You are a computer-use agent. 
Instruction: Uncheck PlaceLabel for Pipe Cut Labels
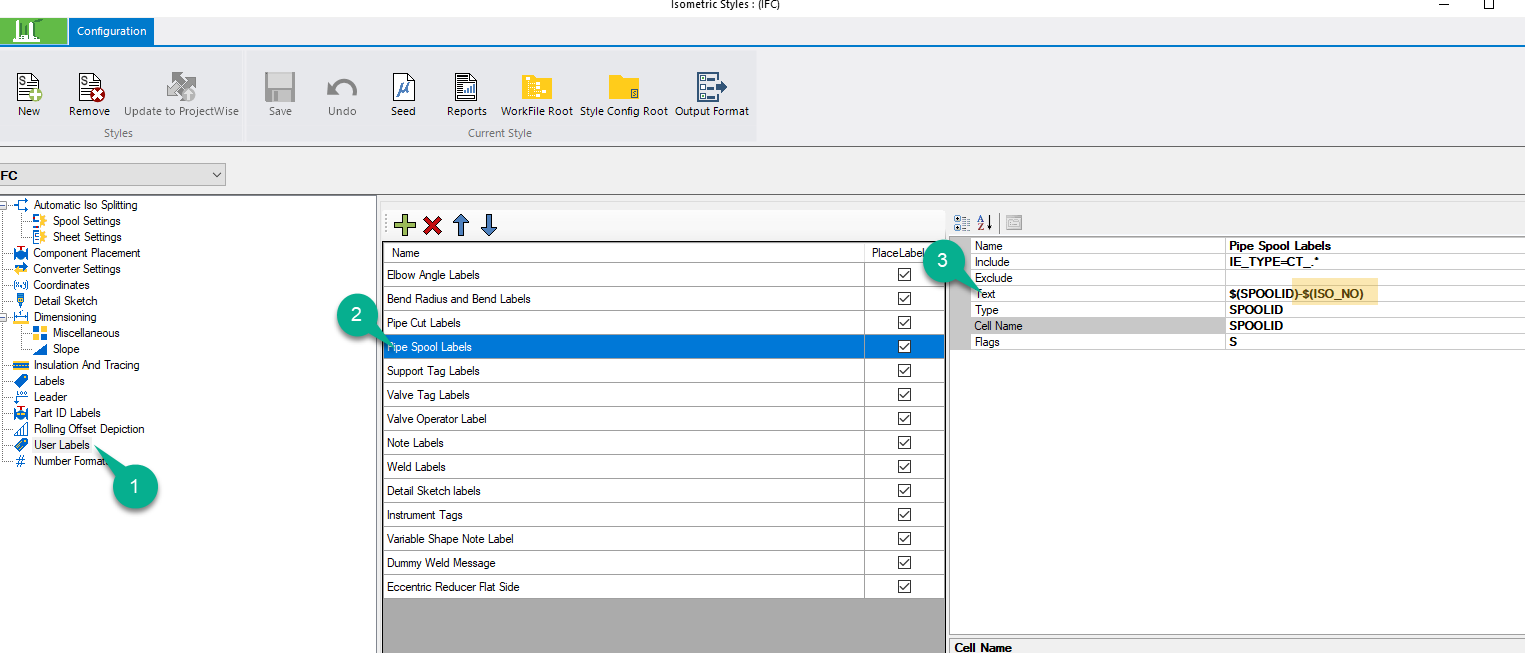point(903,322)
